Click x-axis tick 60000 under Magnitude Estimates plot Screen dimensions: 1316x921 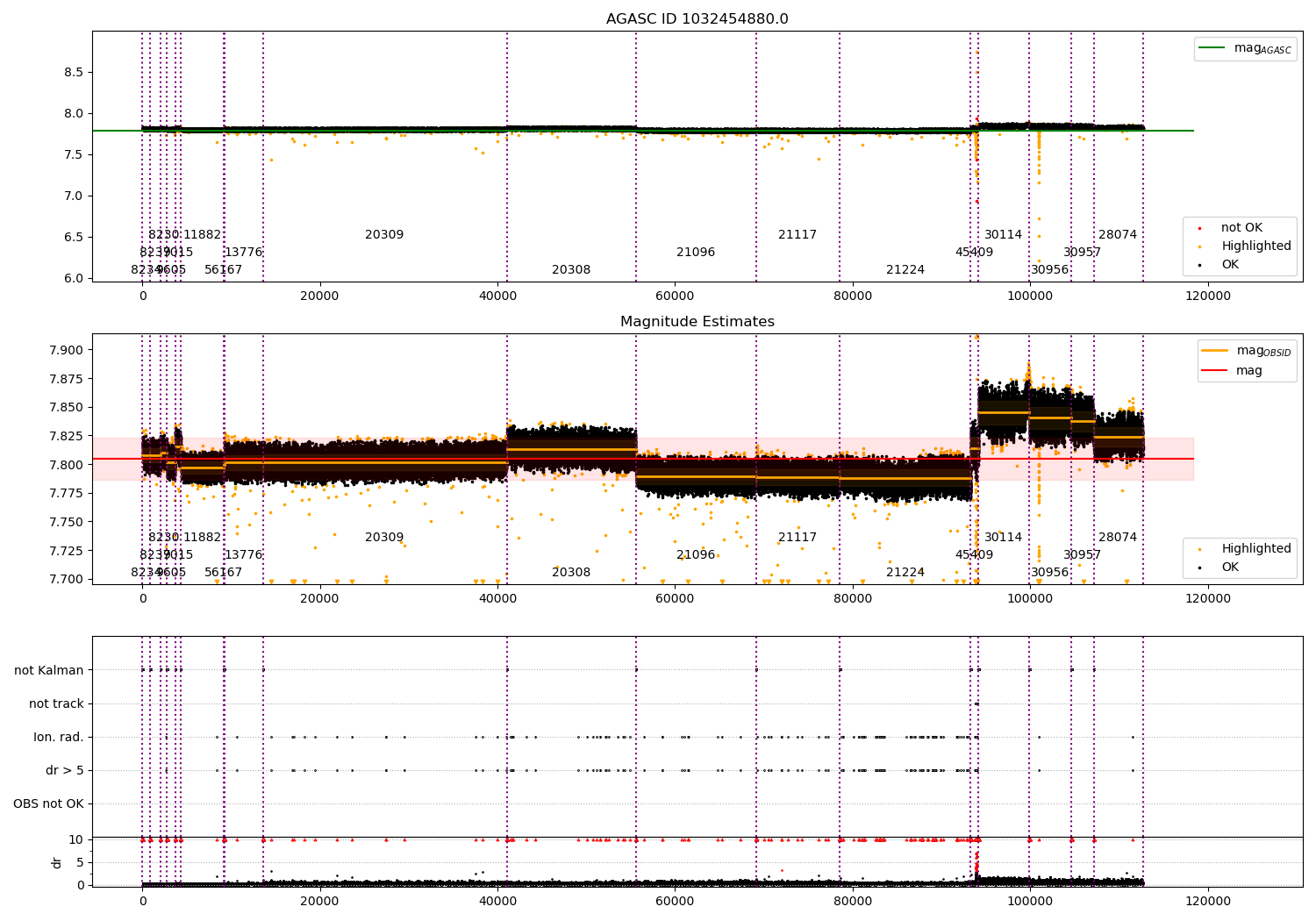675,599
